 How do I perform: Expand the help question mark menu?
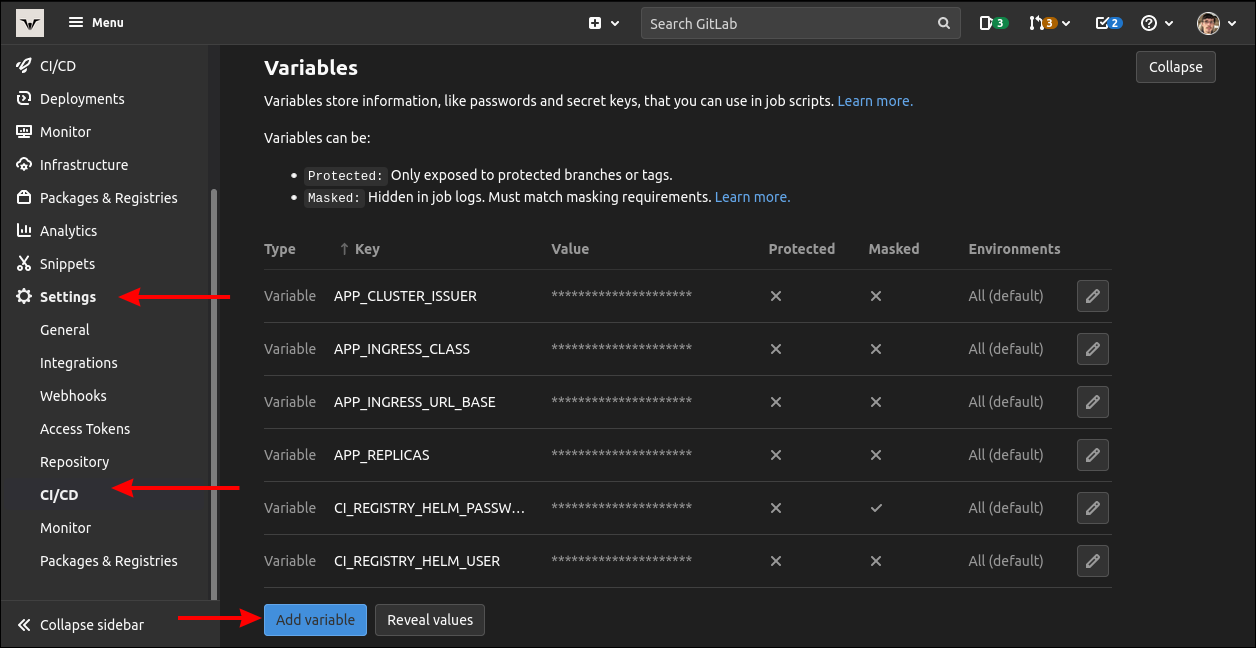tap(1156, 23)
